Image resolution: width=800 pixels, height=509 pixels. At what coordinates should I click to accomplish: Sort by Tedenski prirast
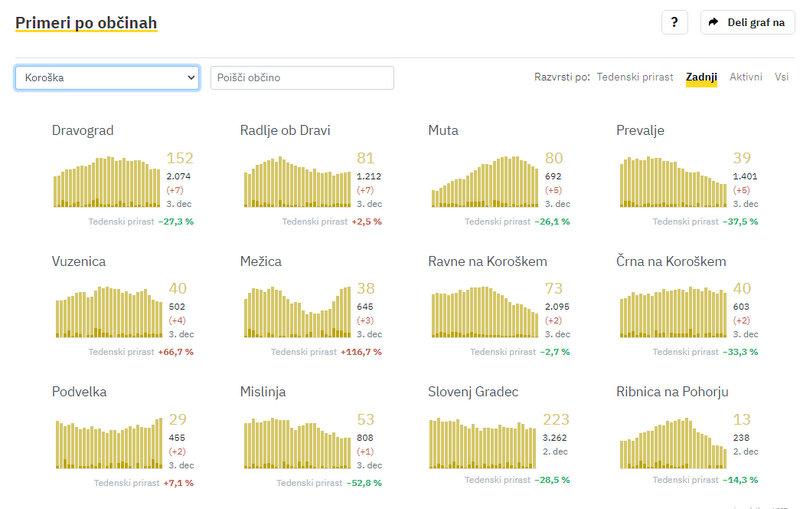tap(635, 77)
